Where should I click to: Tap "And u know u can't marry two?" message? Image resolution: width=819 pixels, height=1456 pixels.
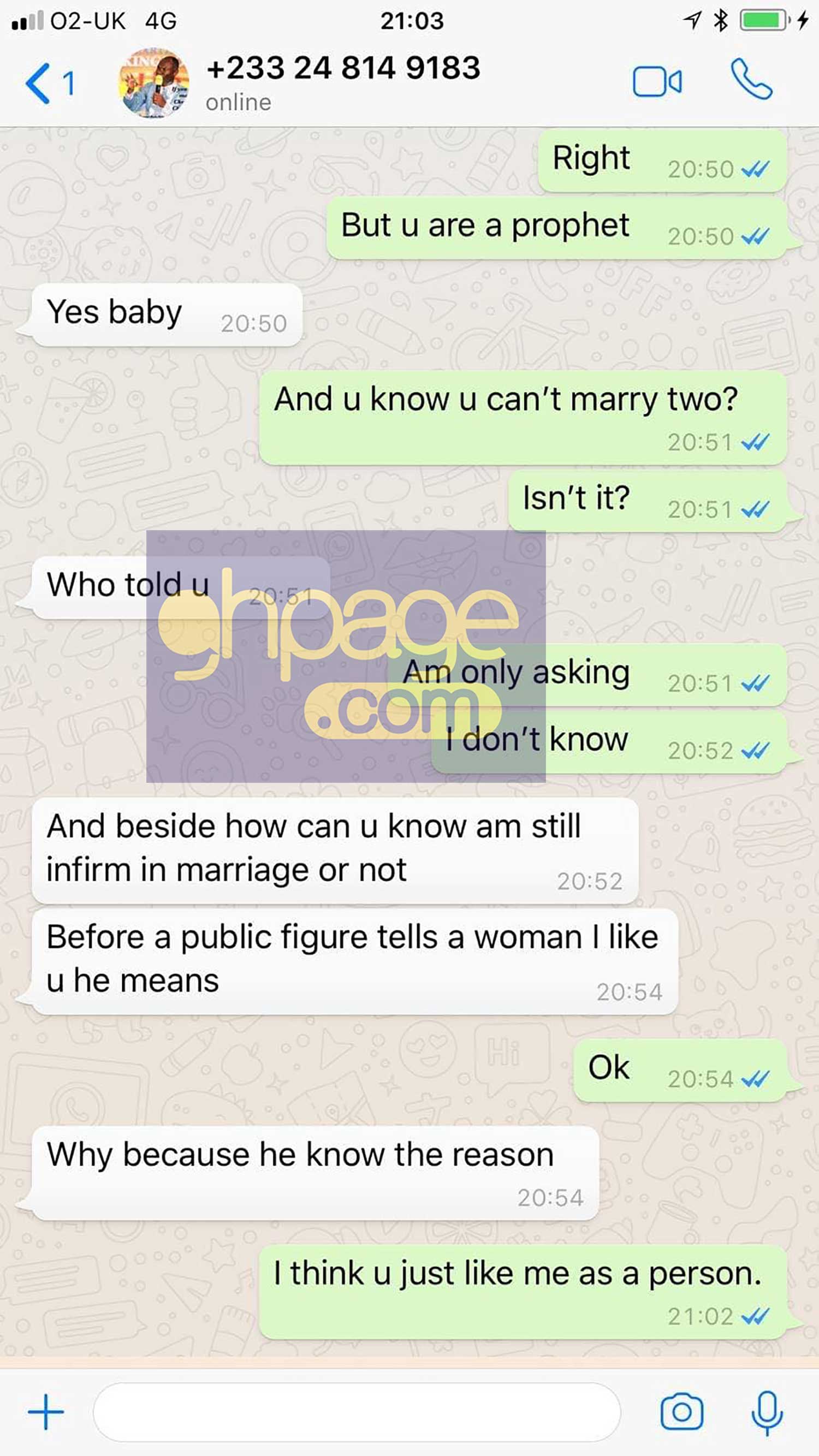(523, 418)
